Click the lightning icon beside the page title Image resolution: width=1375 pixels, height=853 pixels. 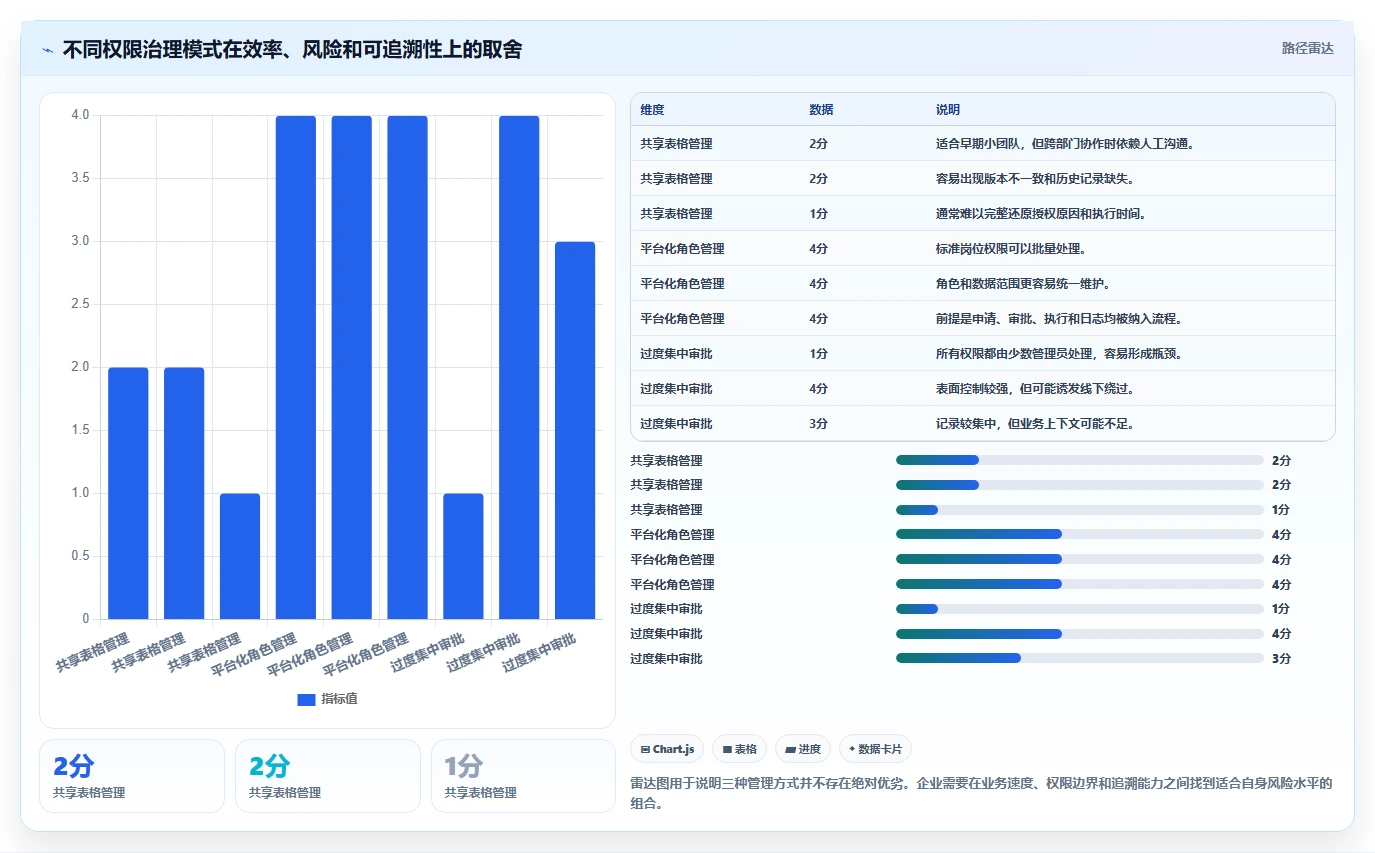pyautogui.click(x=48, y=49)
